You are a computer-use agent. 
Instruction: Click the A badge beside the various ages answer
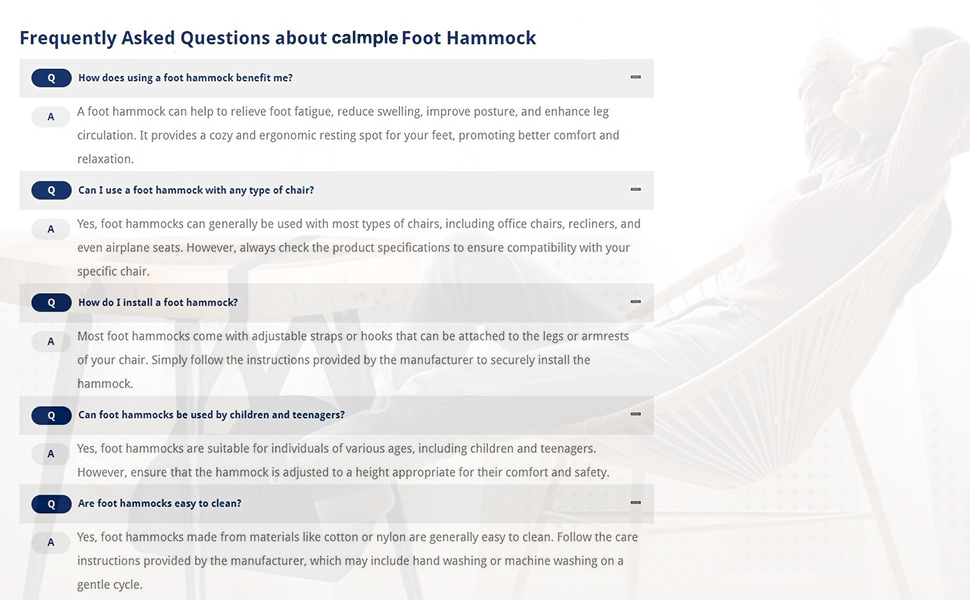(x=51, y=453)
